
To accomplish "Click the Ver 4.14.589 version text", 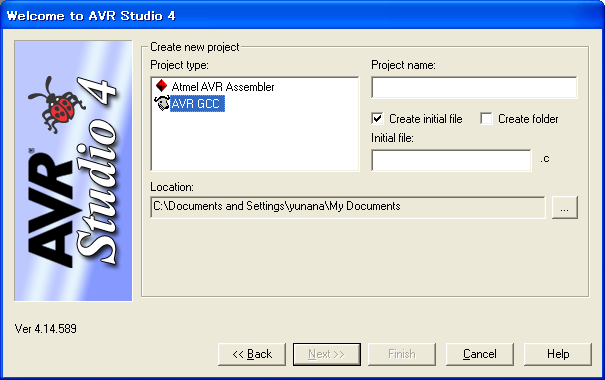I will 46,329.
